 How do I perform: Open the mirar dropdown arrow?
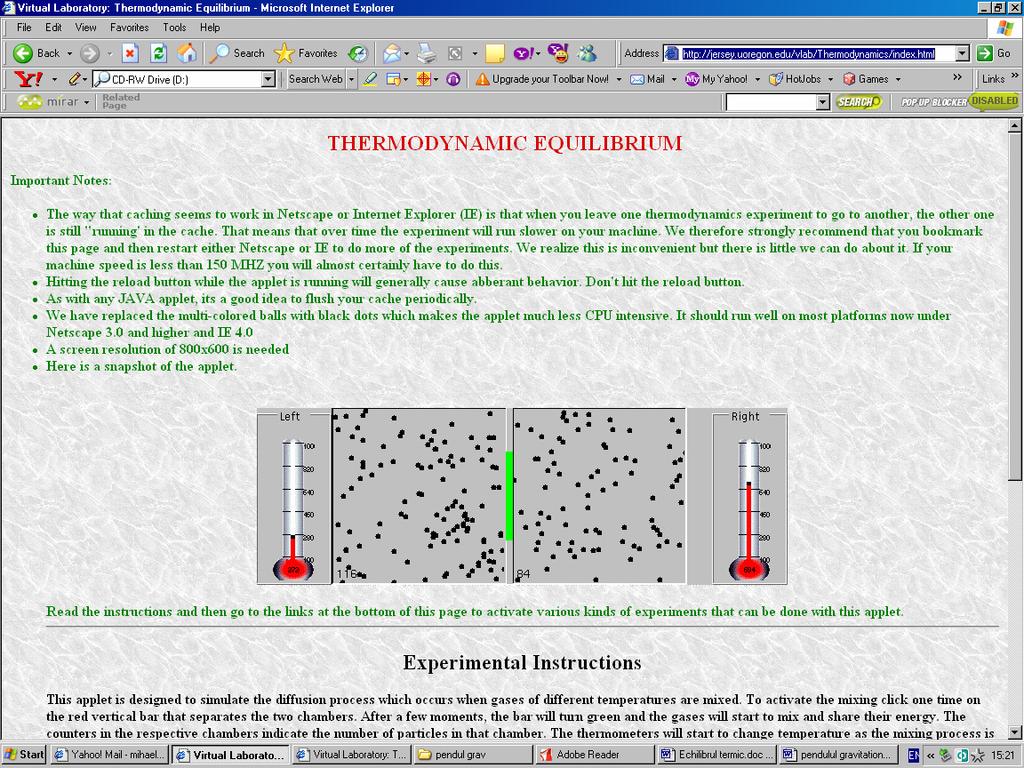click(86, 103)
